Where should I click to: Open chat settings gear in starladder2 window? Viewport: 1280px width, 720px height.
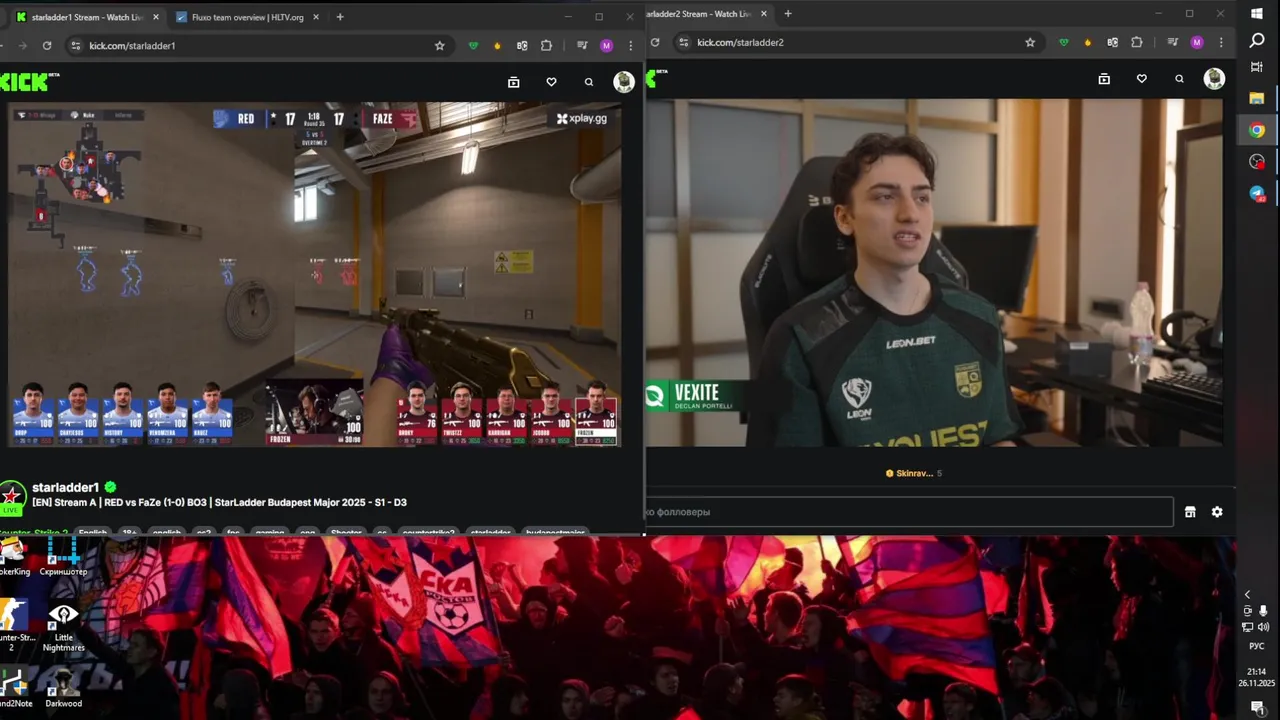1217,512
